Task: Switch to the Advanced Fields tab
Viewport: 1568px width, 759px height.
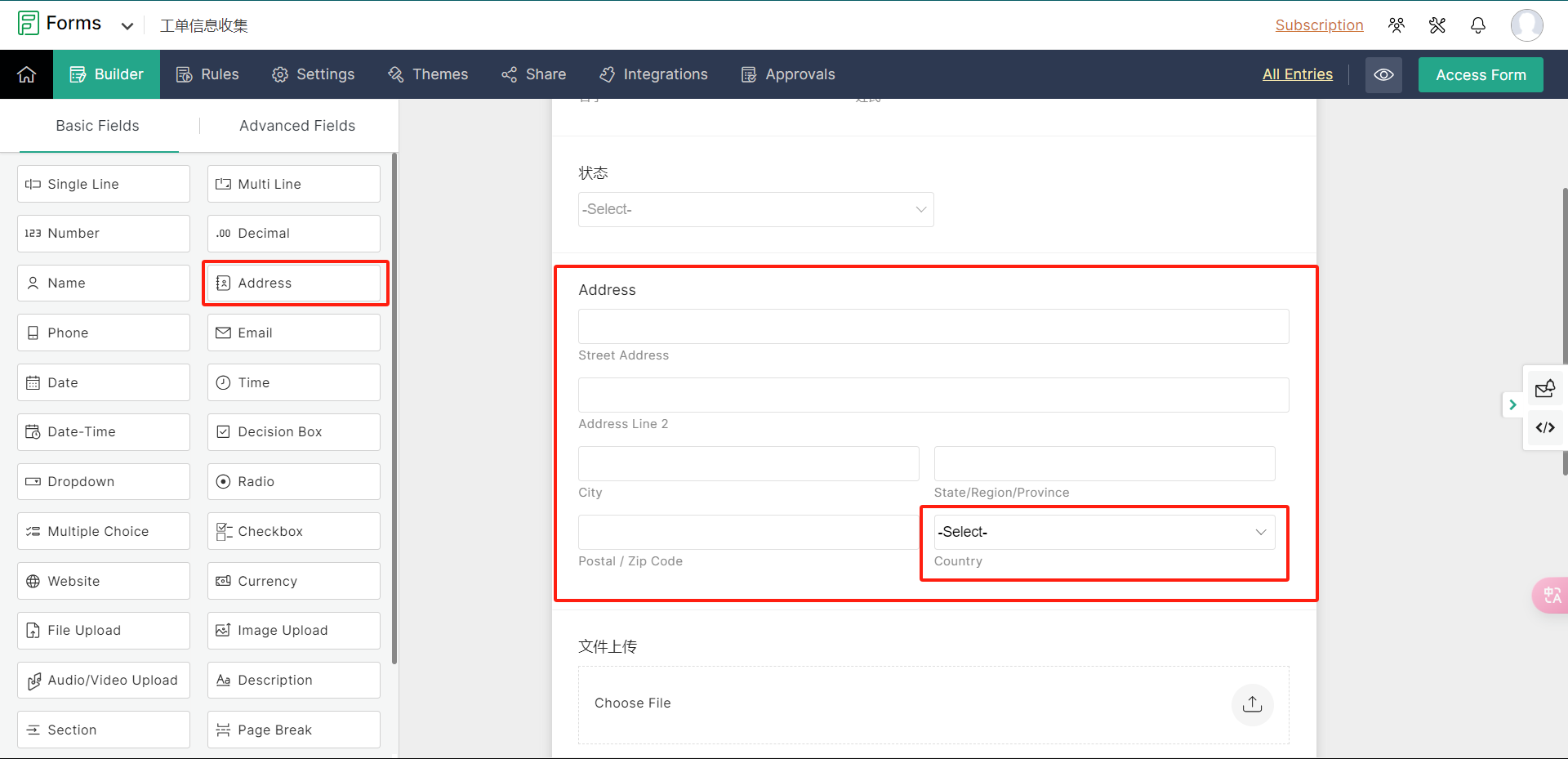Action: tap(297, 126)
